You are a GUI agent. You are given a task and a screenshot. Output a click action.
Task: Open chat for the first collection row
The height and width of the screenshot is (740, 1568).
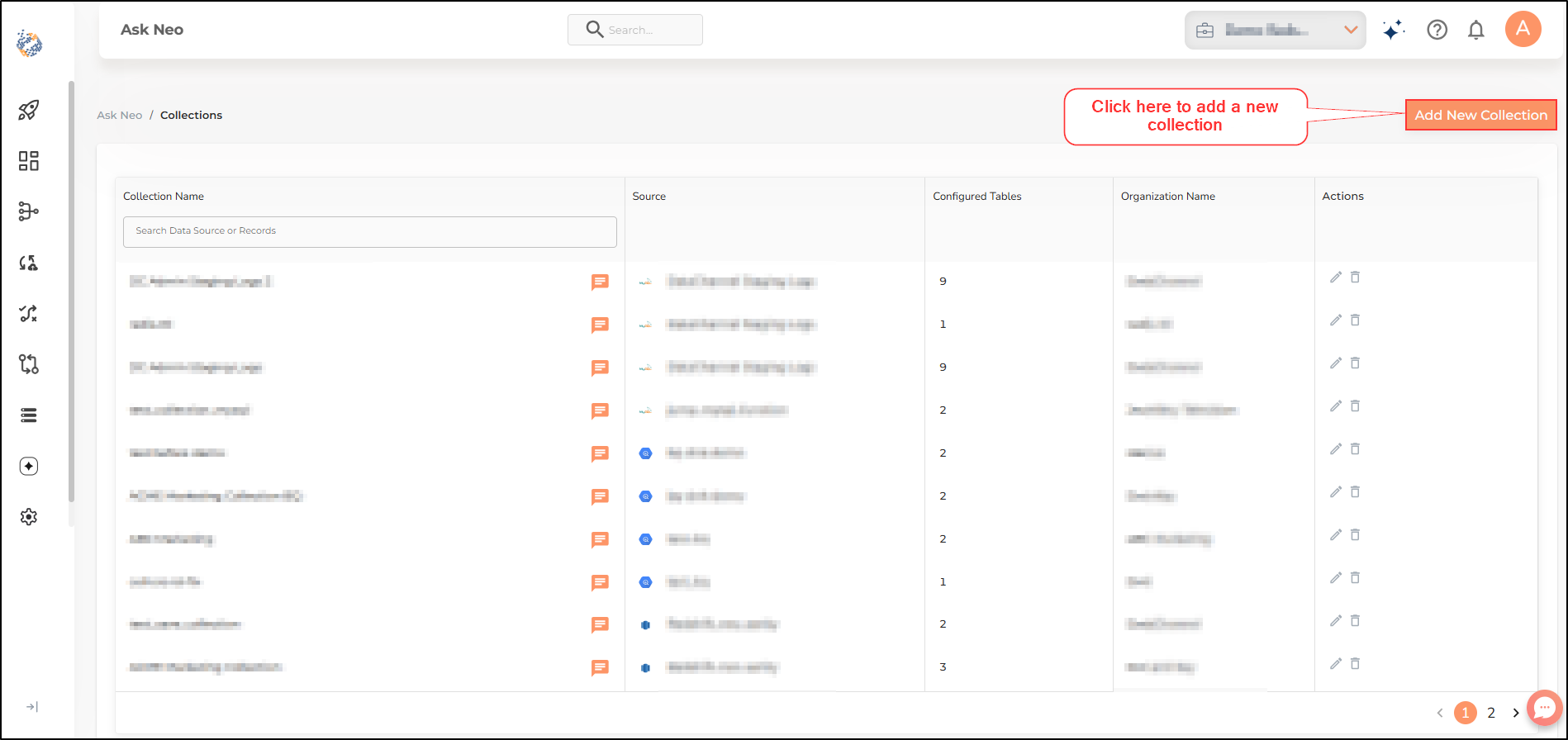(x=601, y=282)
